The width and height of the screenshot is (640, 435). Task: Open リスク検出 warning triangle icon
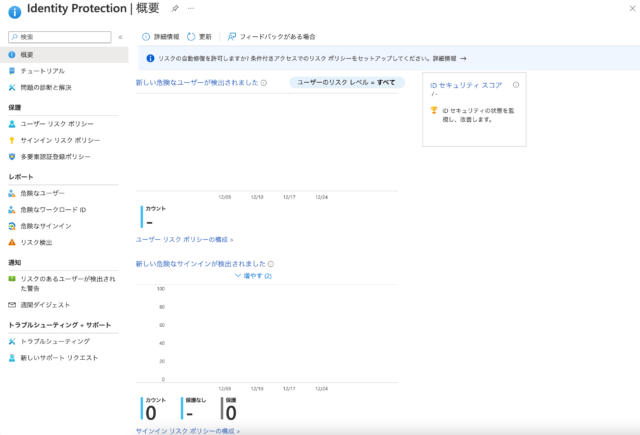(x=12, y=242)
